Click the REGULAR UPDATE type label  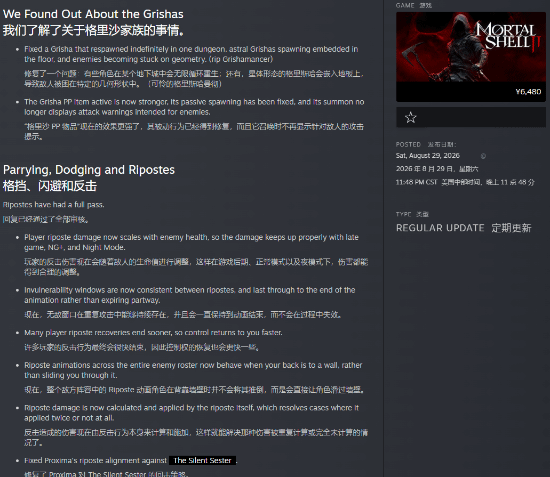click(x=440, y=228)
